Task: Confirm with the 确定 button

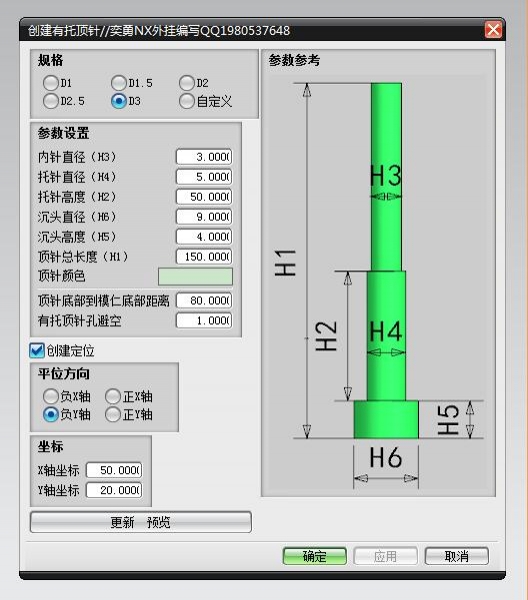Action: (315, 556)
